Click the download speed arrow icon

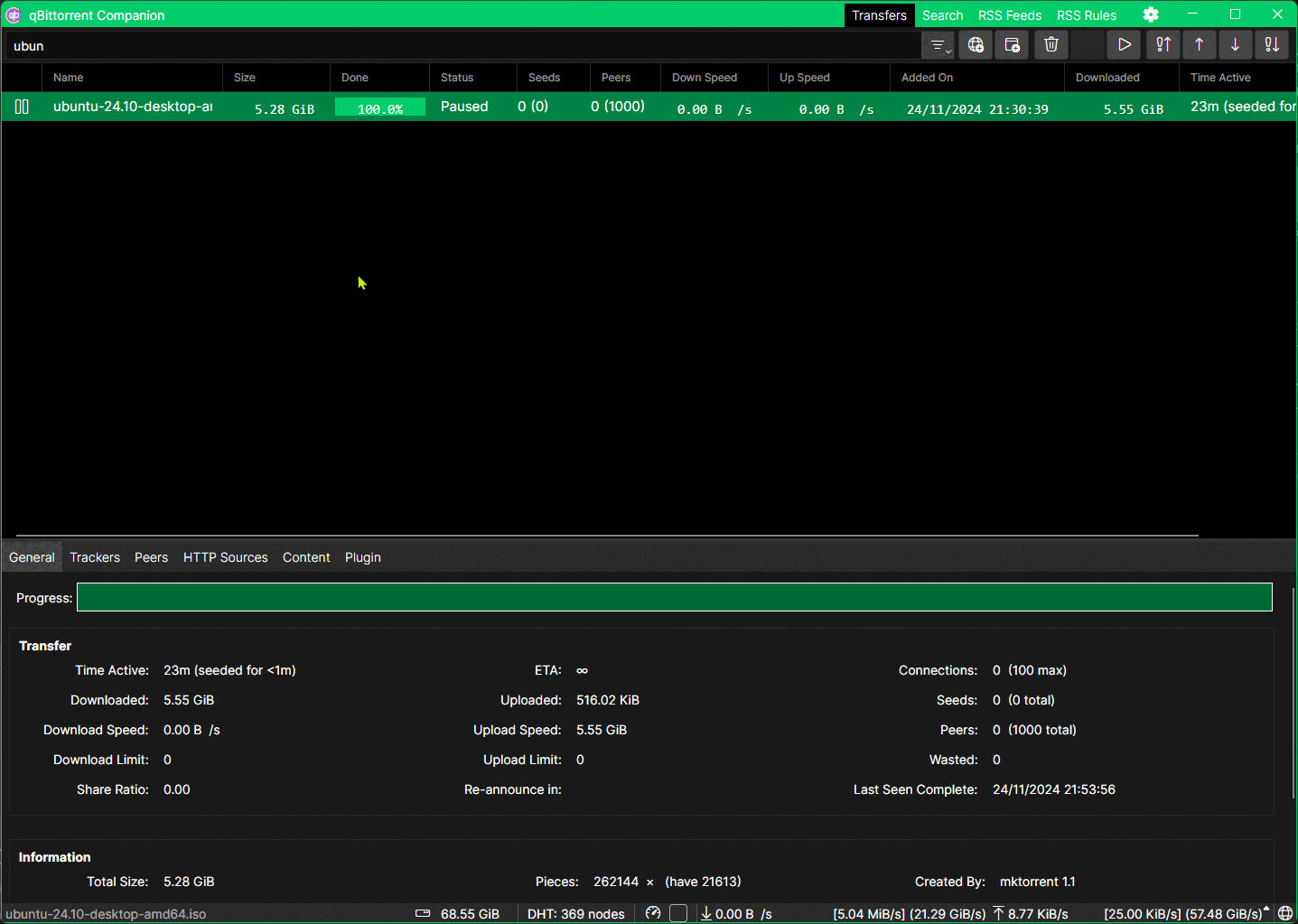coord(706,913)
